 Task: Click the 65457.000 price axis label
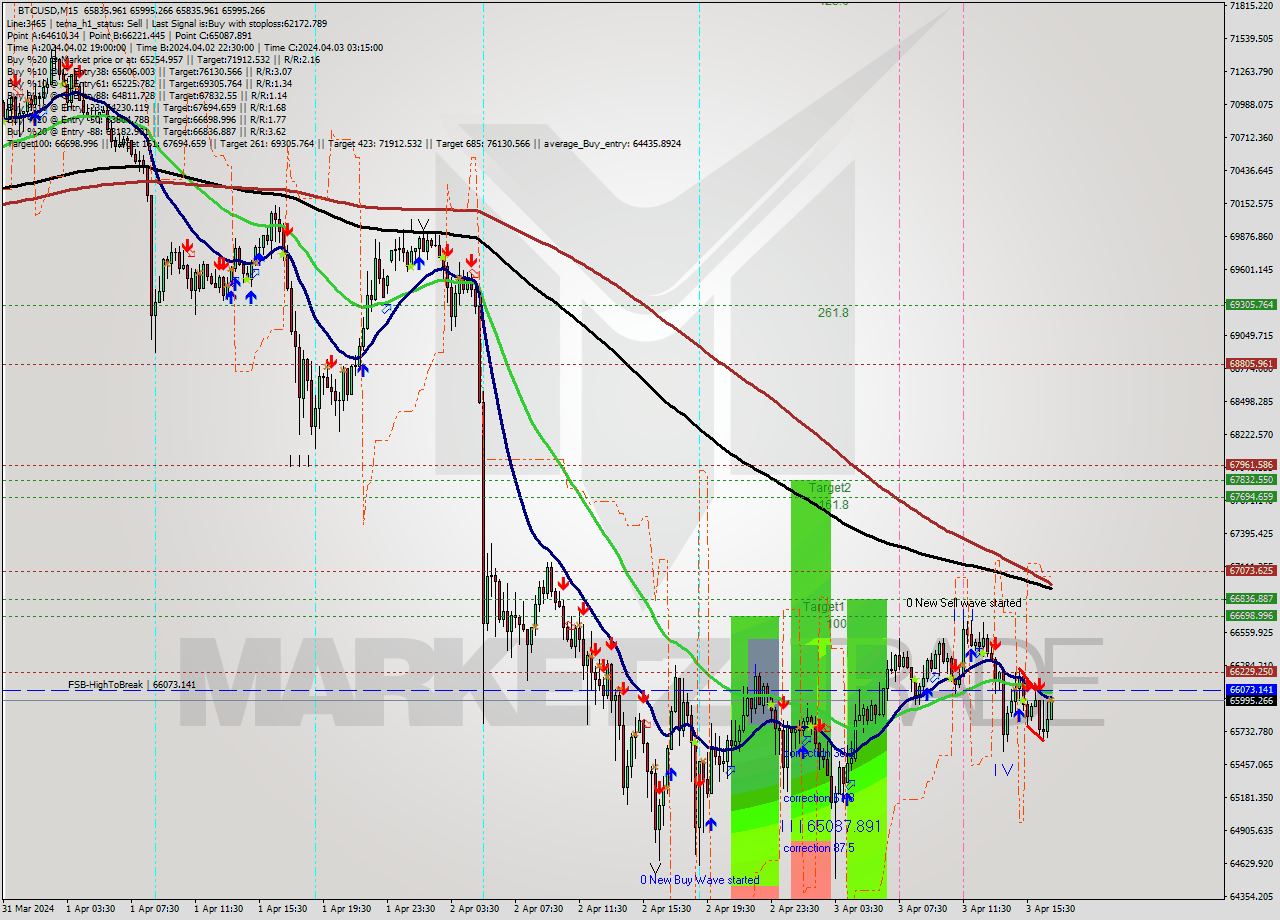pos(1250,765)
